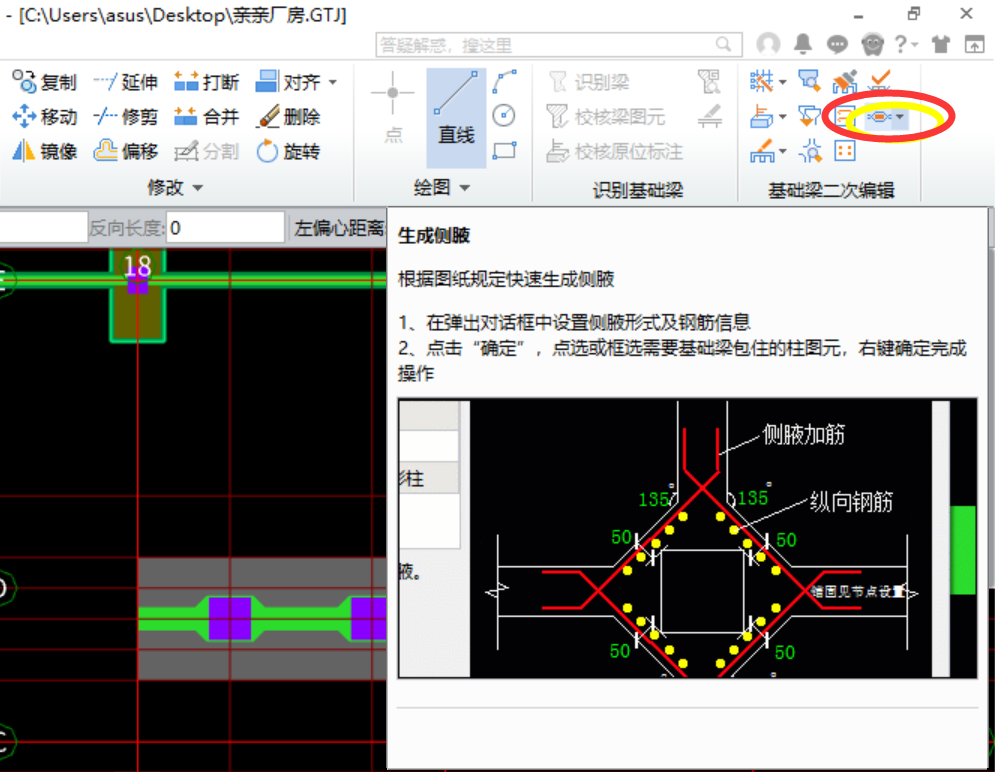Expand the 绘图 group dropdown
Viewport: 995px width, 772px height.
click(465, 188)
